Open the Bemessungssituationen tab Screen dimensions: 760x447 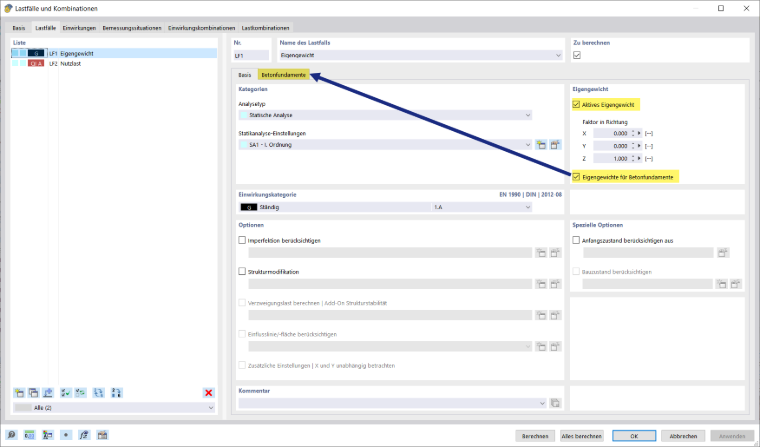132,28
